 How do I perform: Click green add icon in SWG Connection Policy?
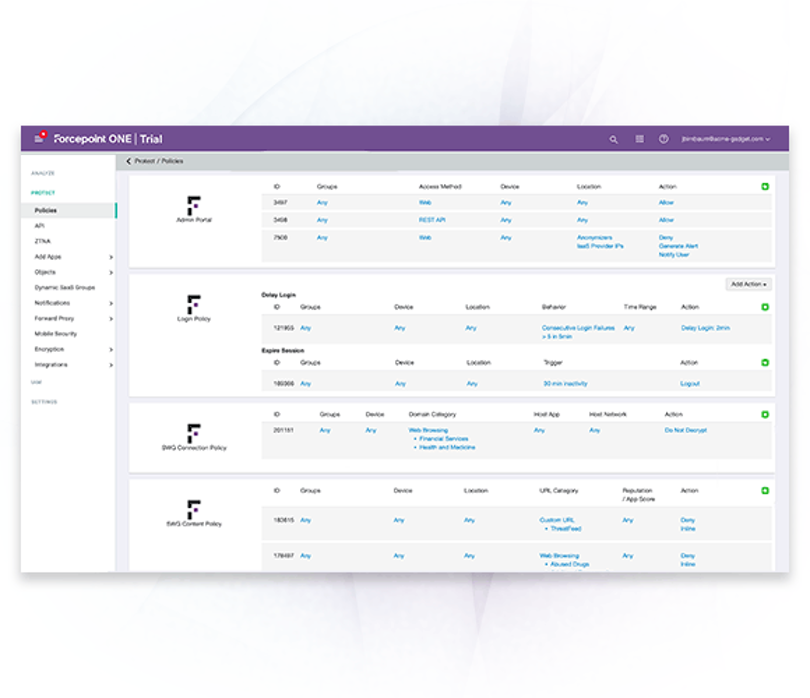coord(765,414)
